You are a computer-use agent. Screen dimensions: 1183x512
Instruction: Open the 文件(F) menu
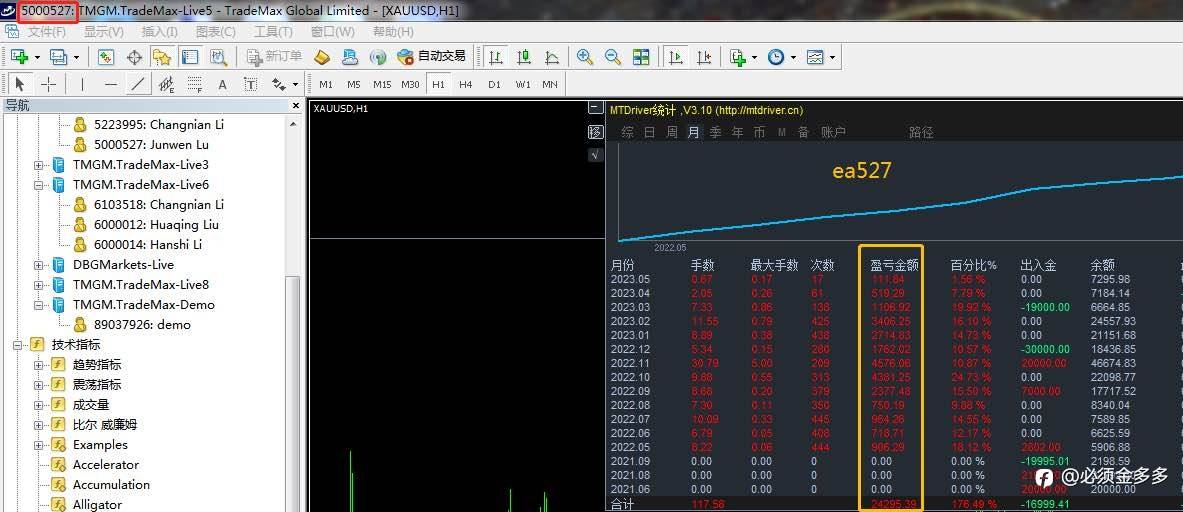click(x=47, y=32)
